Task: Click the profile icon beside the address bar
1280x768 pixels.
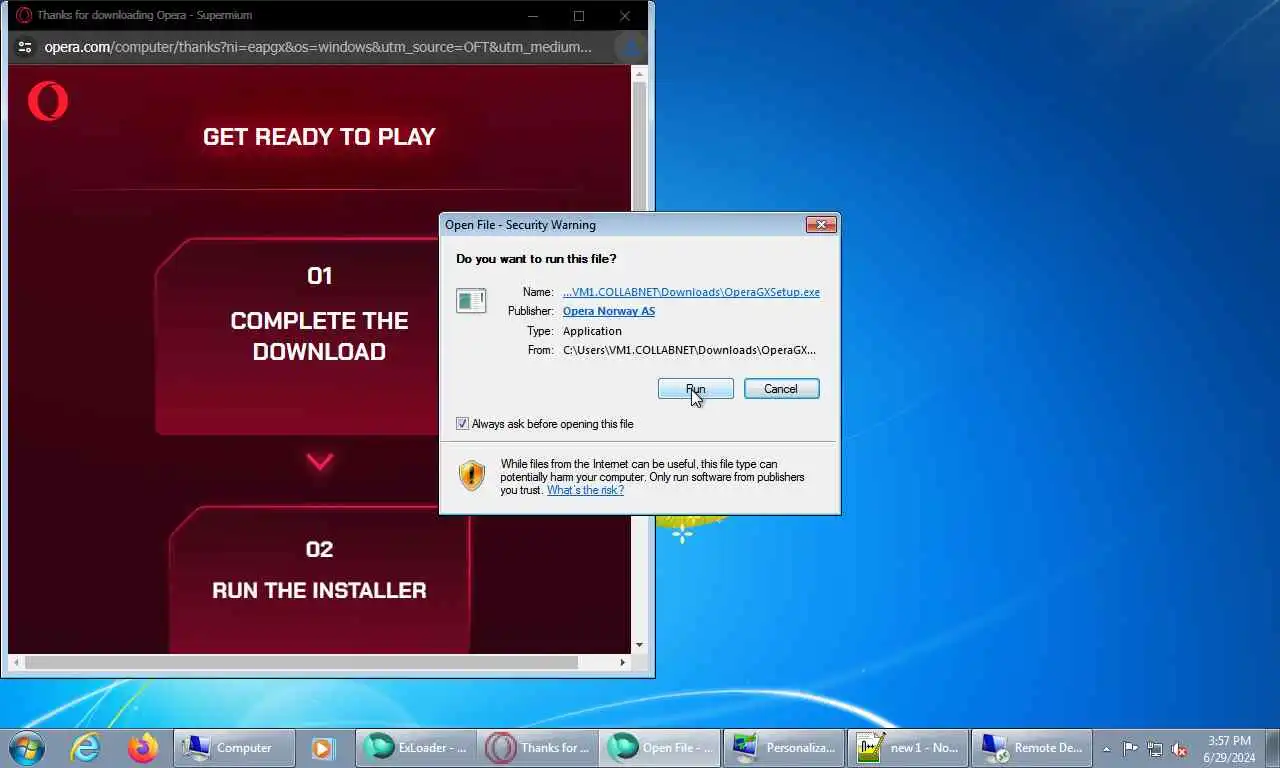Action: tap(630, 47)
